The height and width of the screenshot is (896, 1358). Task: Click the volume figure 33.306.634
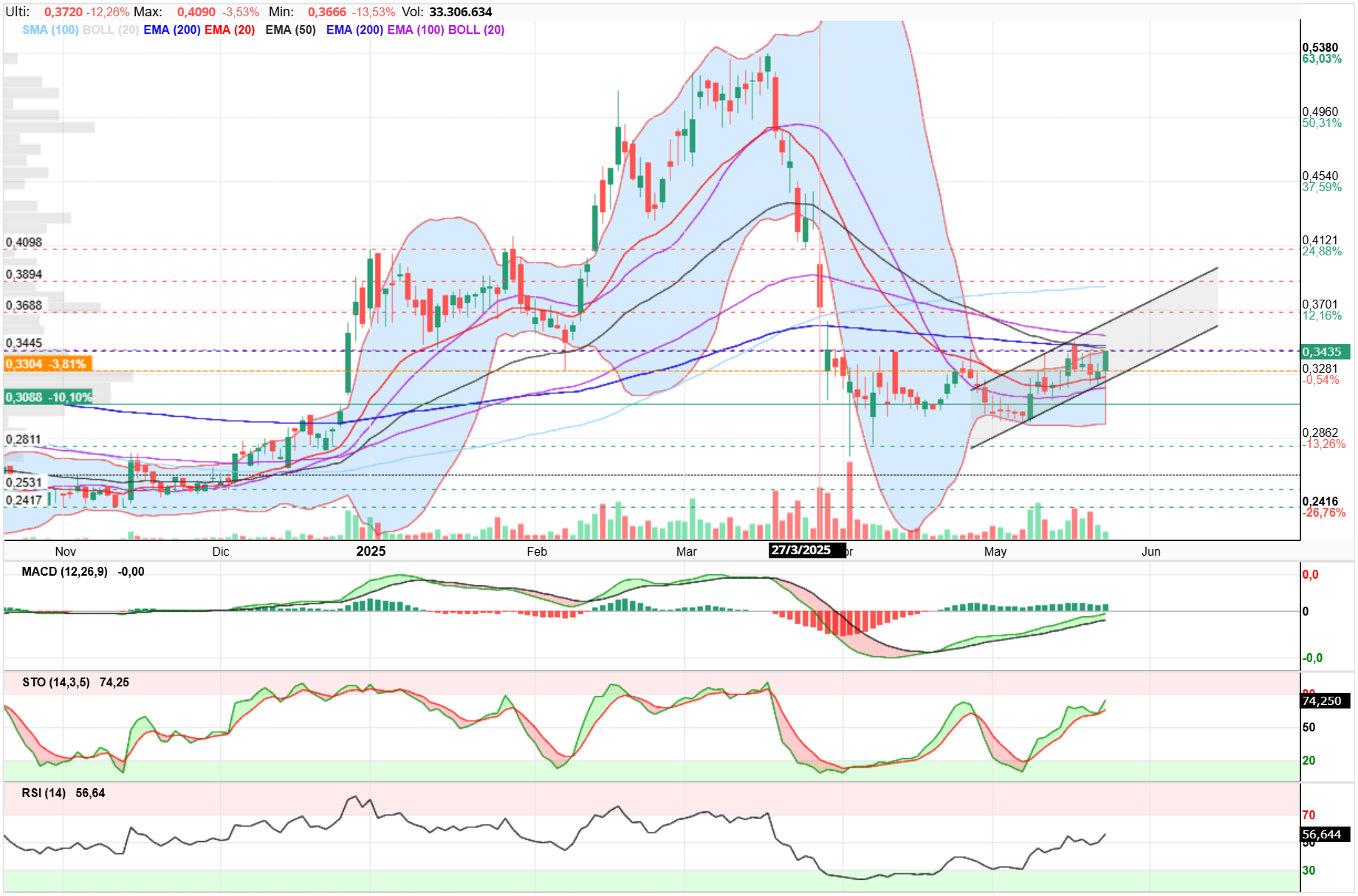click(461, 12)
